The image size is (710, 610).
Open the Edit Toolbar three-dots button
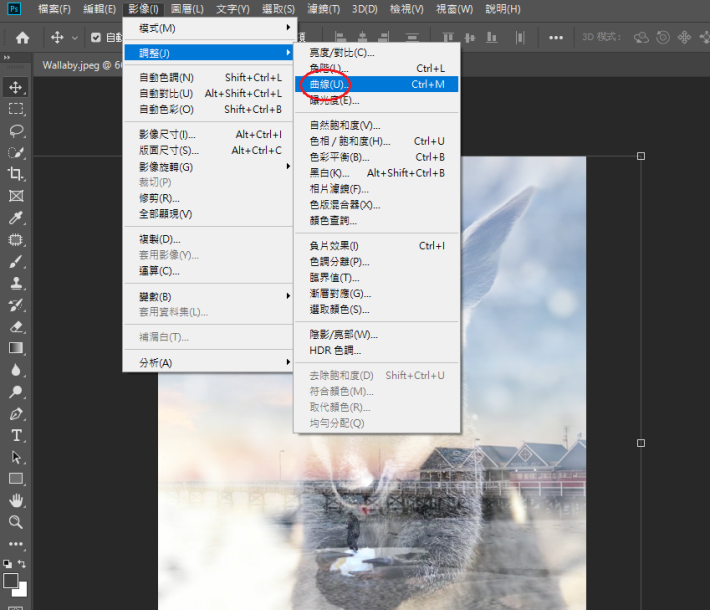tap(16, 544)
